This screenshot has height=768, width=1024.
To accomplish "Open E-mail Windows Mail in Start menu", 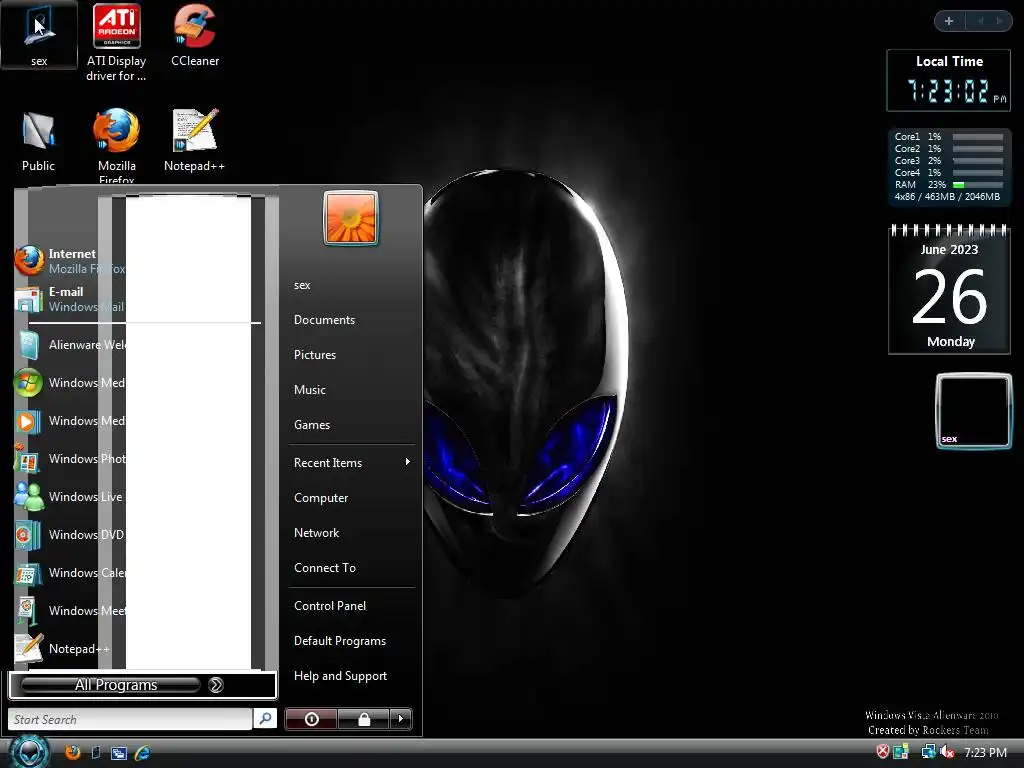I will (x=70, y=299).
